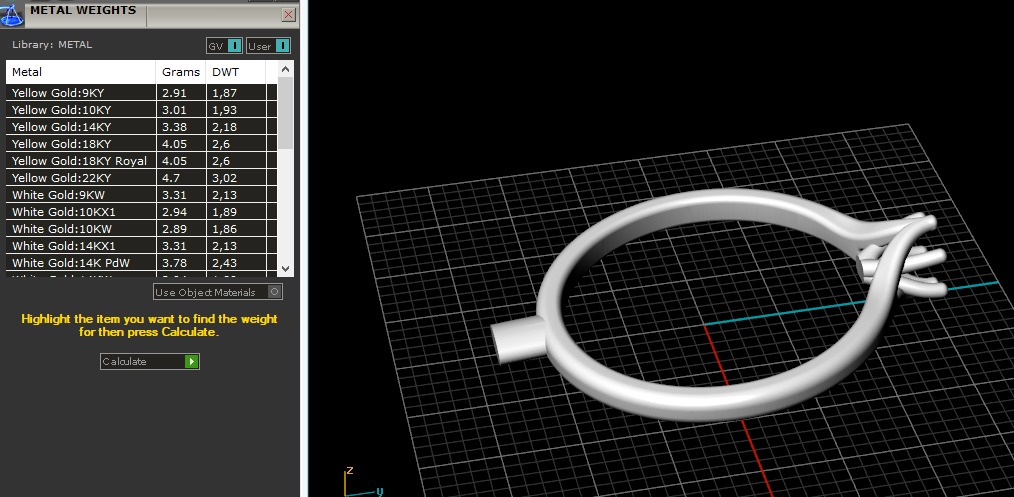The height and width of the screenshot is (497, 1014).
Task: Click the Library: METAL label
Action: (x=52, y=45)
